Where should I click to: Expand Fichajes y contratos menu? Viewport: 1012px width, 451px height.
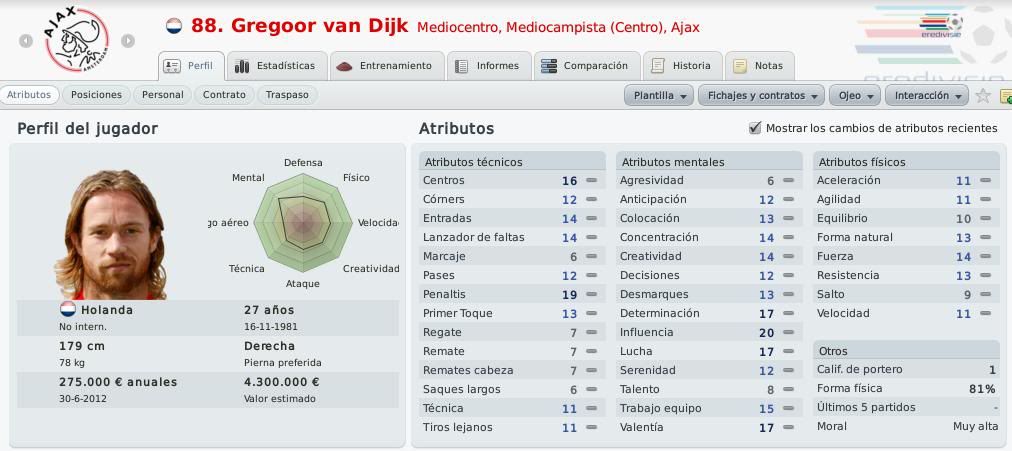(x=762, y=95)
